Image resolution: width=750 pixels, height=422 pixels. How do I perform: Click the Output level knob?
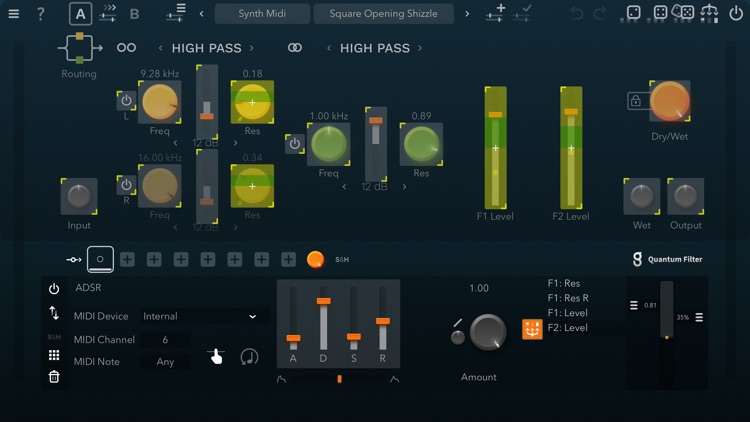pyautogui.click(x=685, y=196)
